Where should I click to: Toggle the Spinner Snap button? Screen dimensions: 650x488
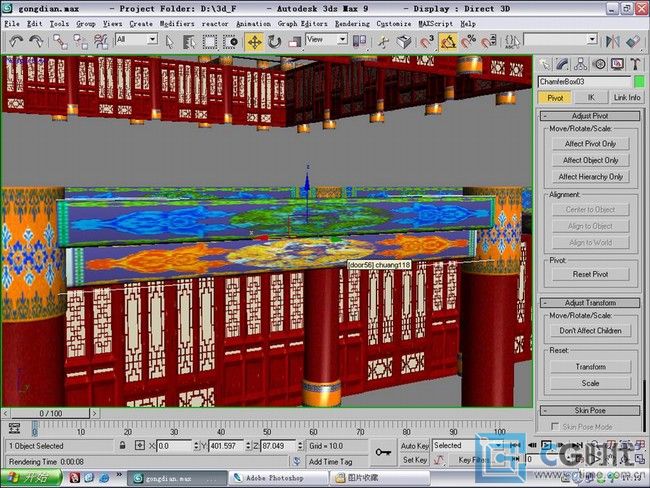tap(489, 42)
